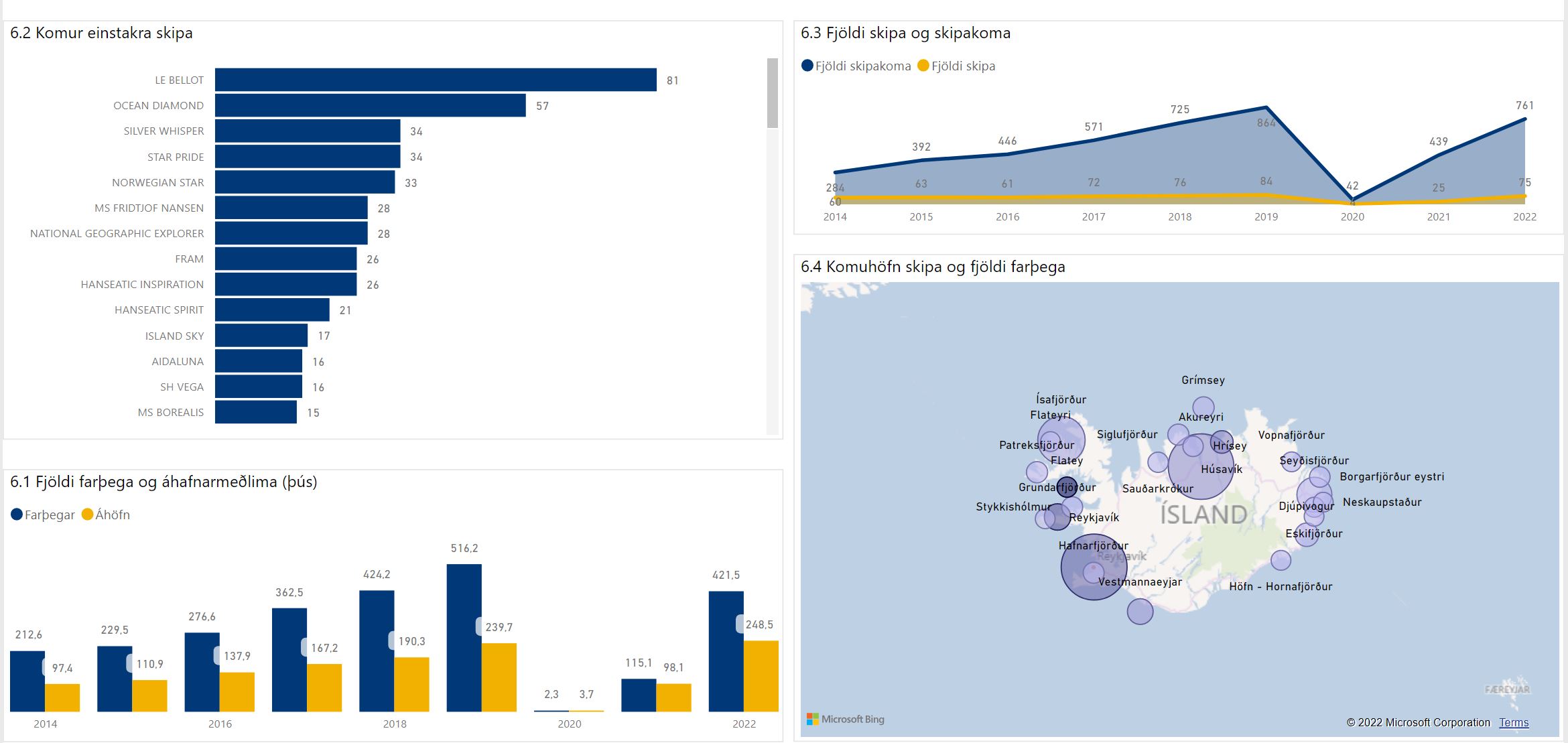Click the Fjöldi skipakoma legend dot

point(807,66)
